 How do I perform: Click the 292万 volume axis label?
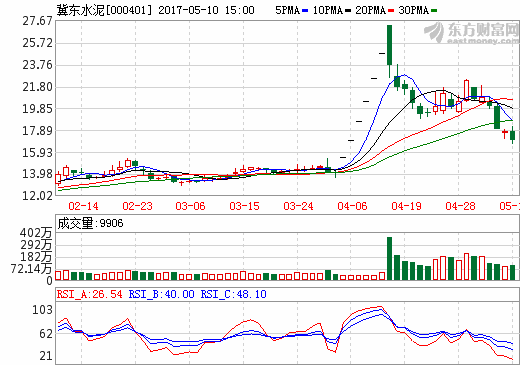click(x=36, y=245)
